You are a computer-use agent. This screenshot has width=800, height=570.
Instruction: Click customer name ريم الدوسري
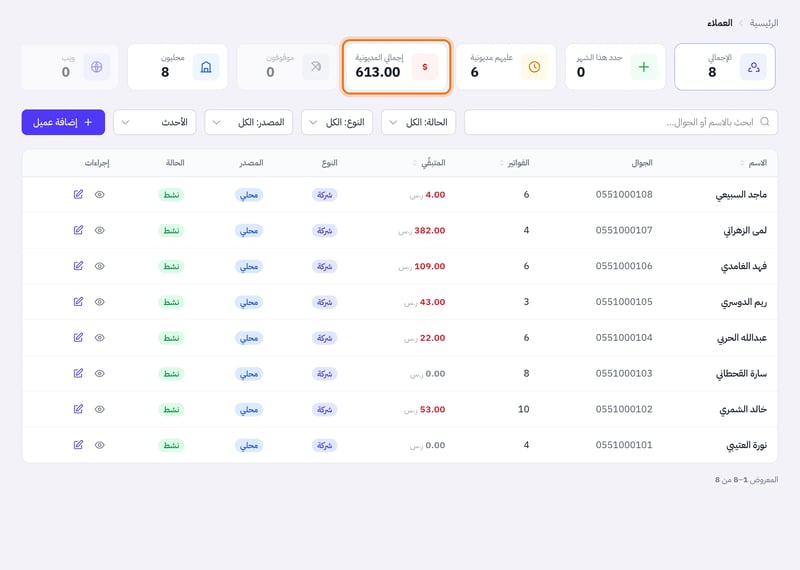(x=744, y=302)
